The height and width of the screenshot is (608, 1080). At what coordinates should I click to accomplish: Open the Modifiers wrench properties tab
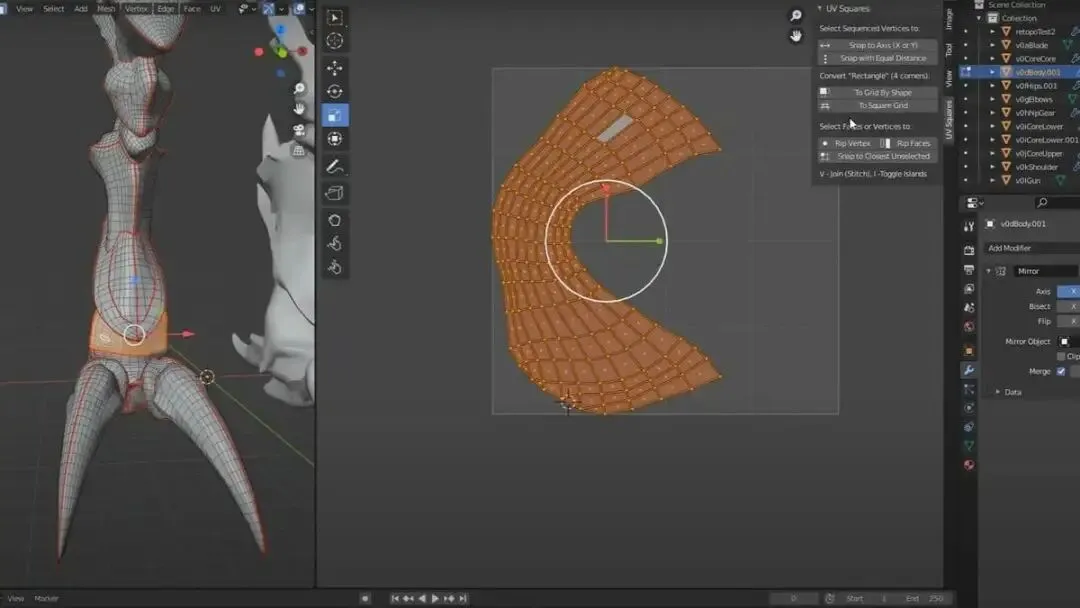[968, 370]
